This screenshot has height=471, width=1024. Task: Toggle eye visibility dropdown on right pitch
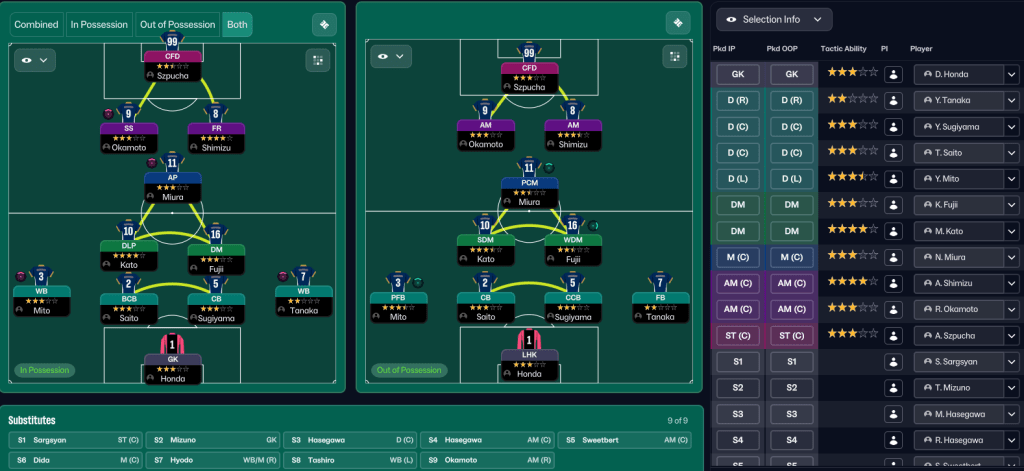tap(391, 56)
